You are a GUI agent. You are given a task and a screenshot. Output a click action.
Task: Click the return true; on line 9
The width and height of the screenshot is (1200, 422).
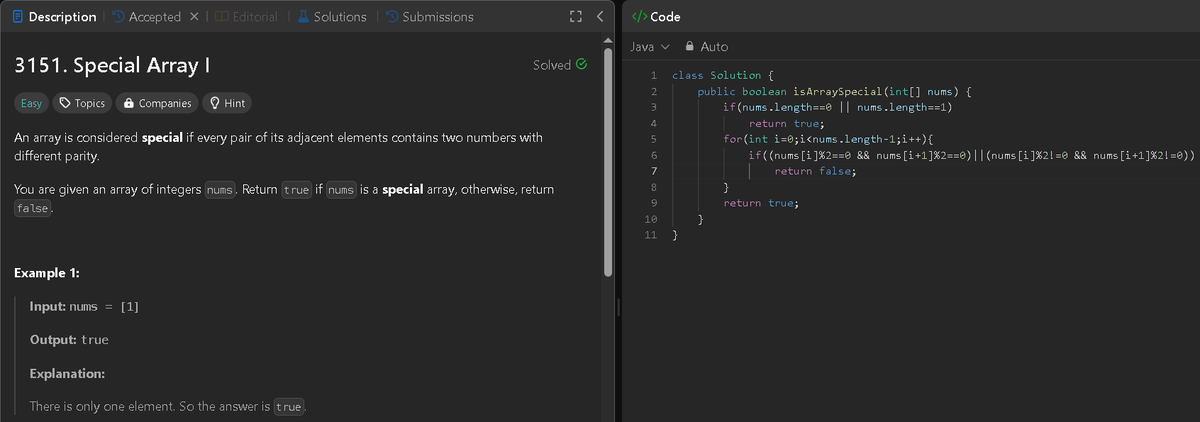[x=760, y=203]
